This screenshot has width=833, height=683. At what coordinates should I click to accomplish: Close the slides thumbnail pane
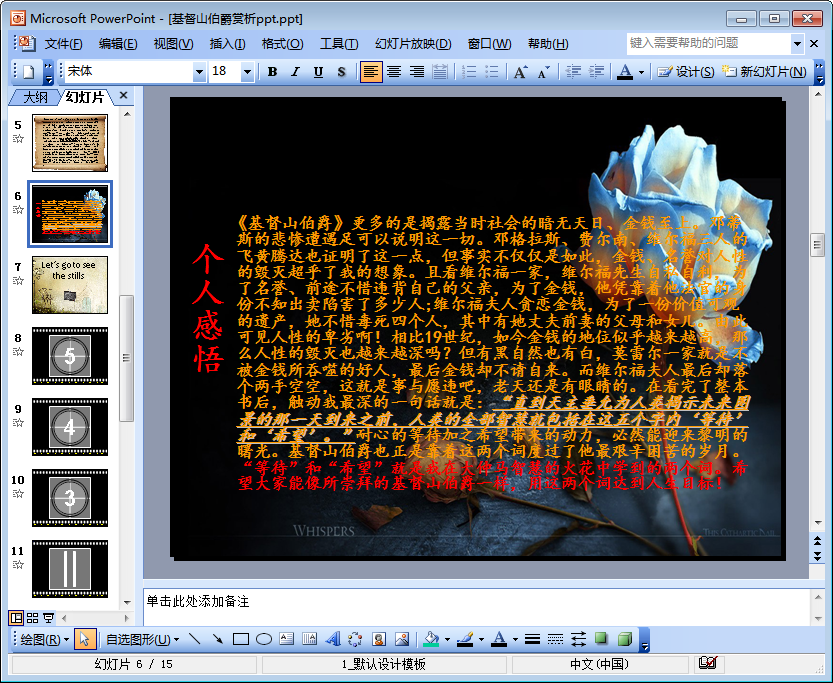tap(123, 96)
